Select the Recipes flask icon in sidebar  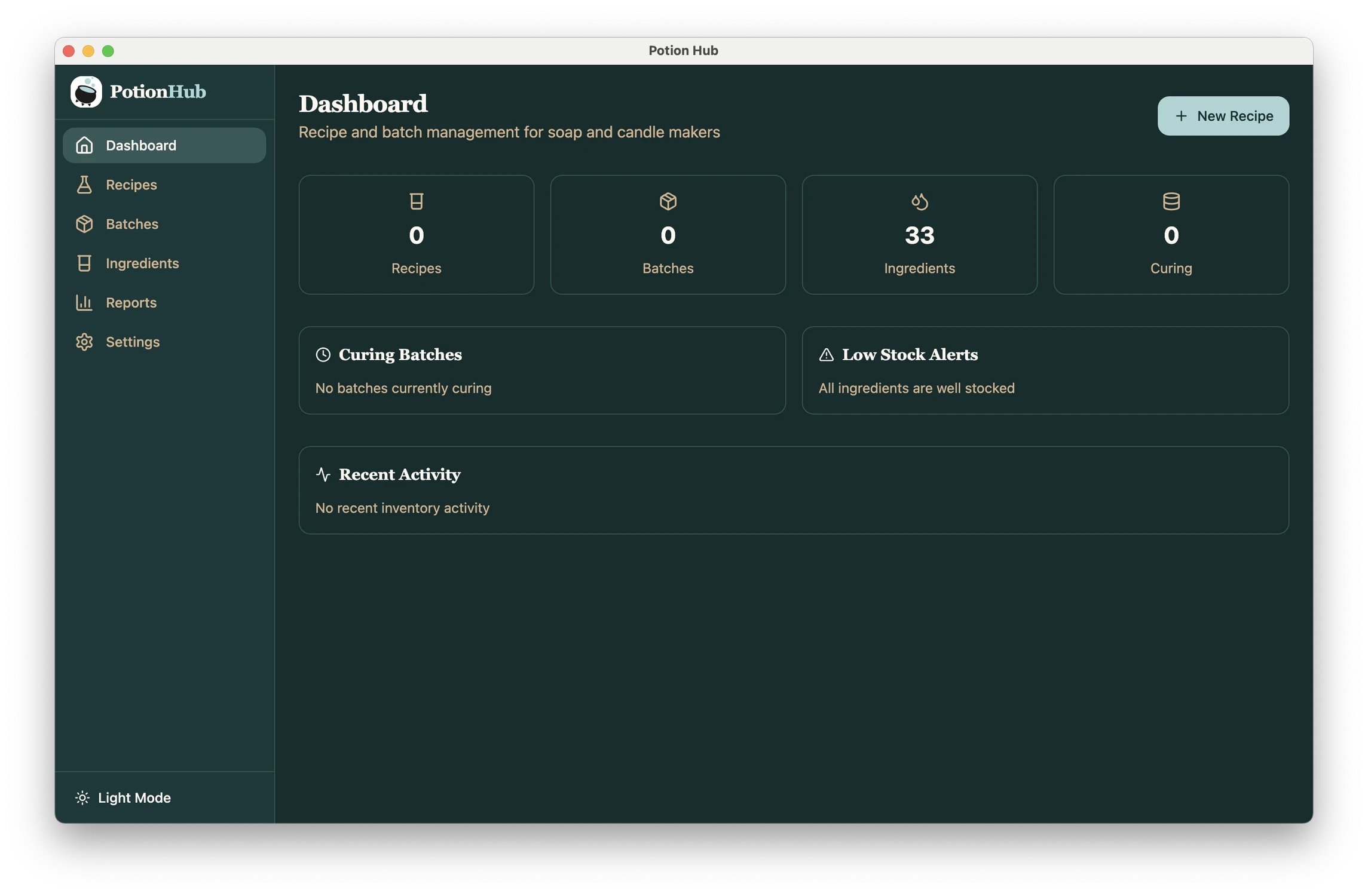coord(84,185)
